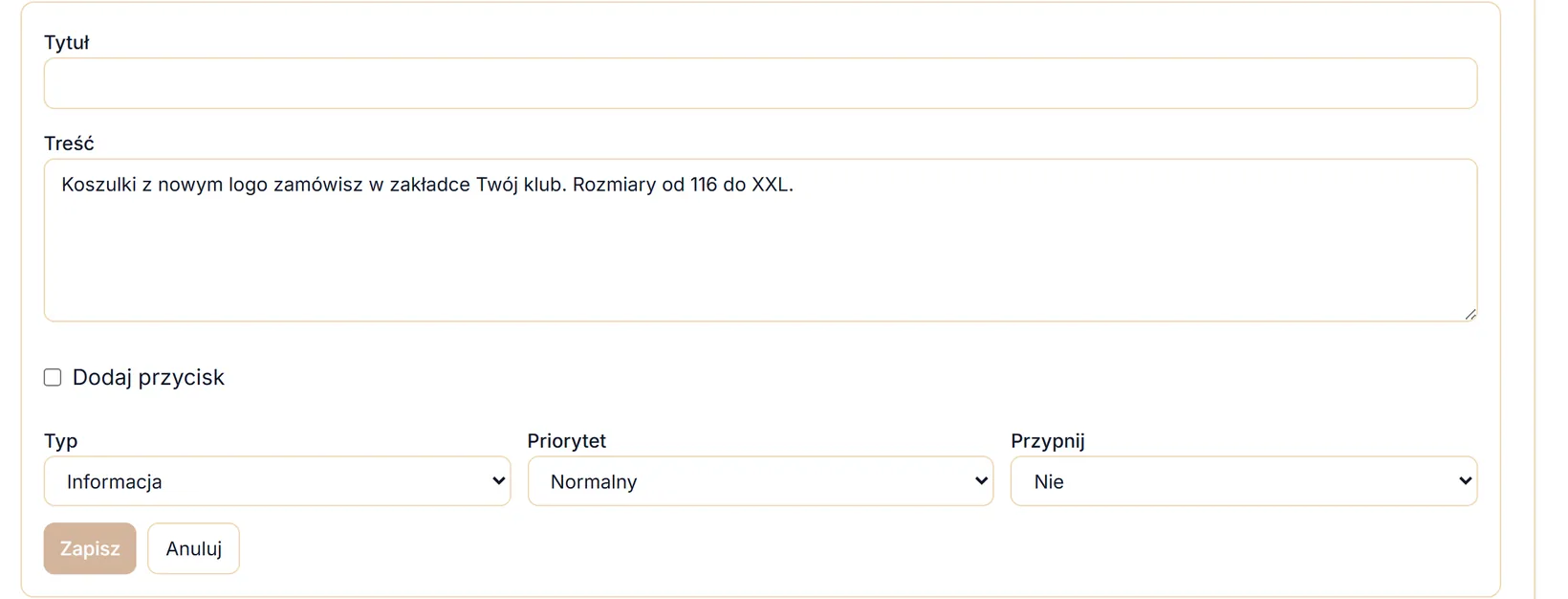Open the Typ dropdown showing Informacja
Image resolution: width=1568 pixels, height=599 pixels.
tap(277, 481)
